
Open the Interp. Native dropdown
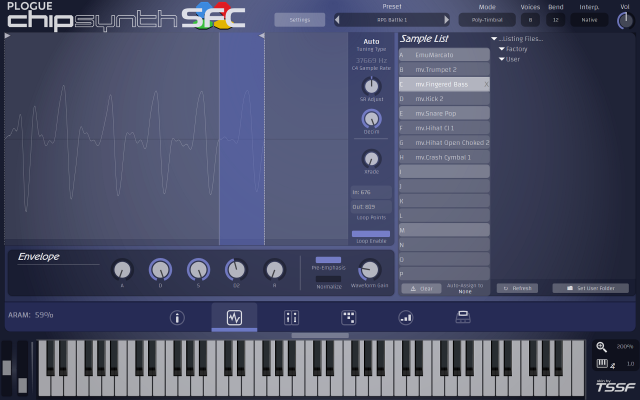589,20
